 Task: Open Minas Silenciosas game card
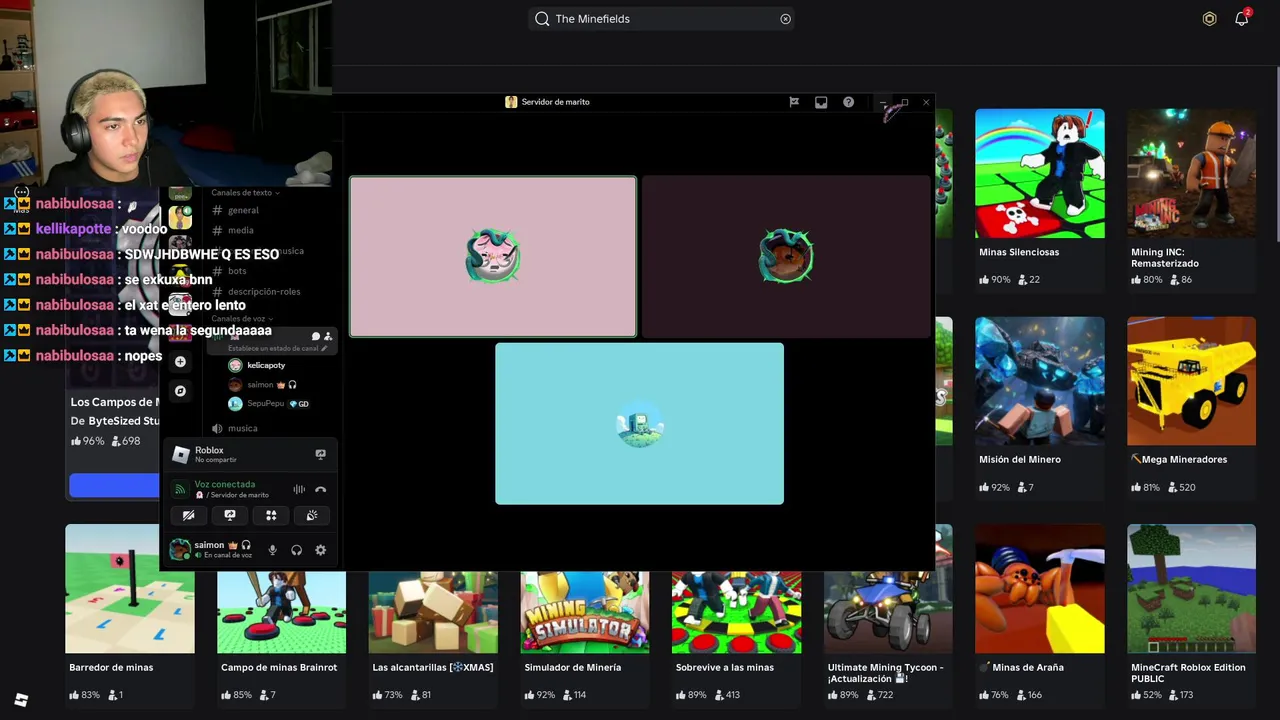(1040, 199)
